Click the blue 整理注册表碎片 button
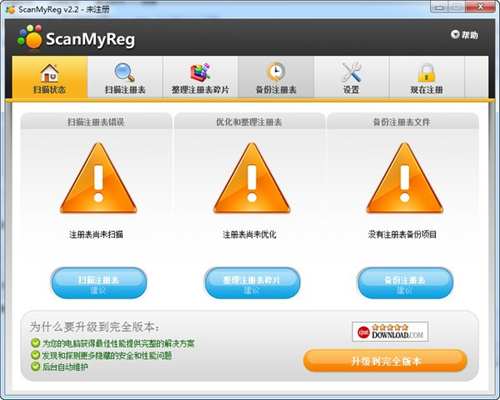The width and height of the screenshot is (500, 400). (252, 283)
